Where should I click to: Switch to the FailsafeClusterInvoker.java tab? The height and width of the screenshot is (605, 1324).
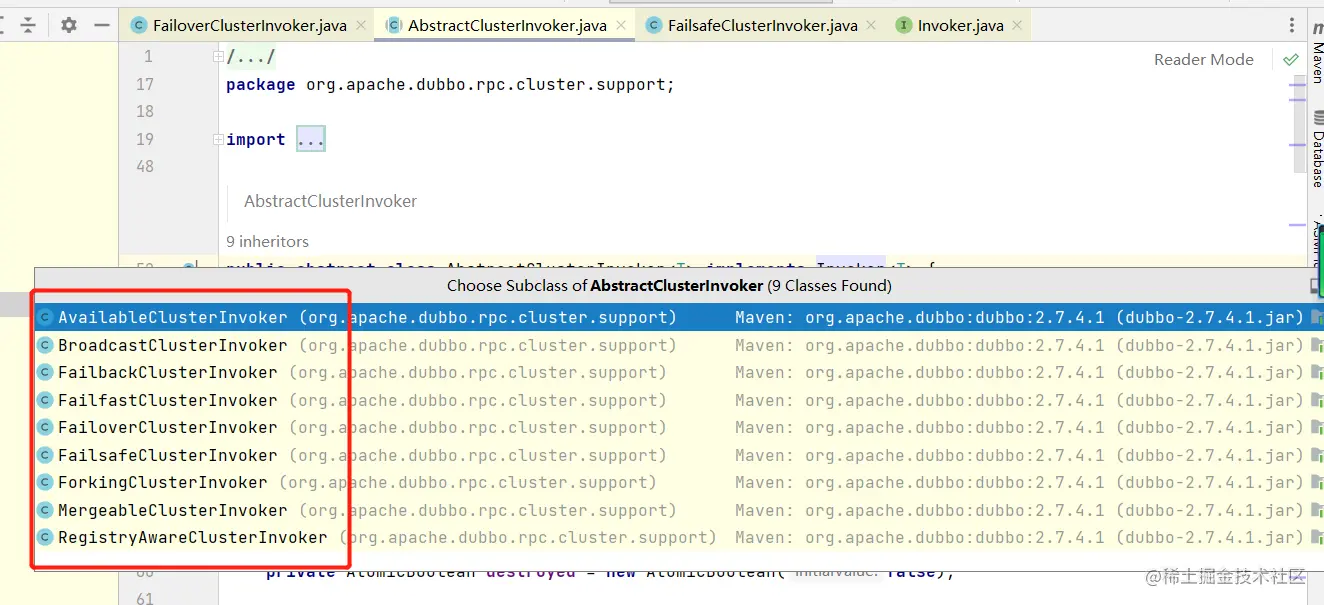point(763,26)
